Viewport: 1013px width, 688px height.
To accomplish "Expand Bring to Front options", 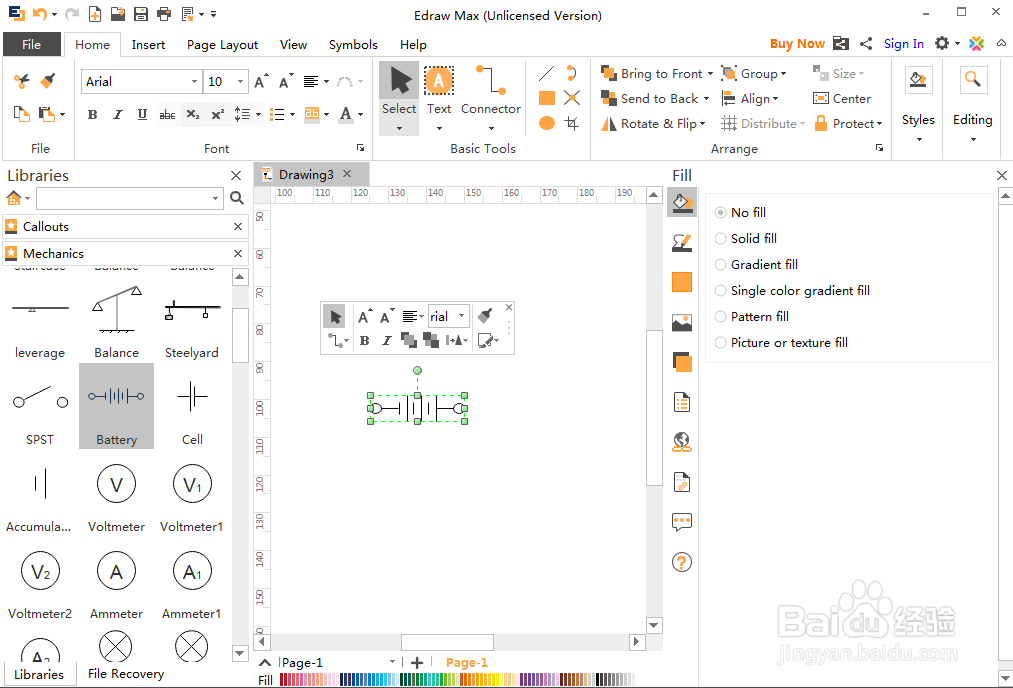I will pos(711,74).
